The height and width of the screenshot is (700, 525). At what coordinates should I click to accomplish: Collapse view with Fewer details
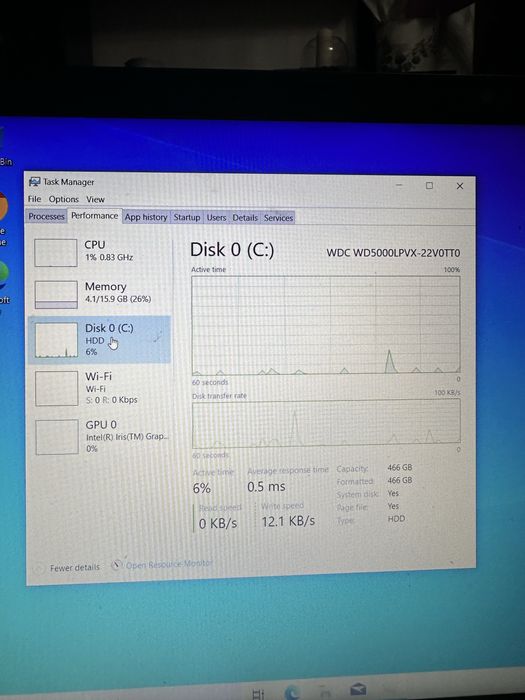tap(68, 568)
